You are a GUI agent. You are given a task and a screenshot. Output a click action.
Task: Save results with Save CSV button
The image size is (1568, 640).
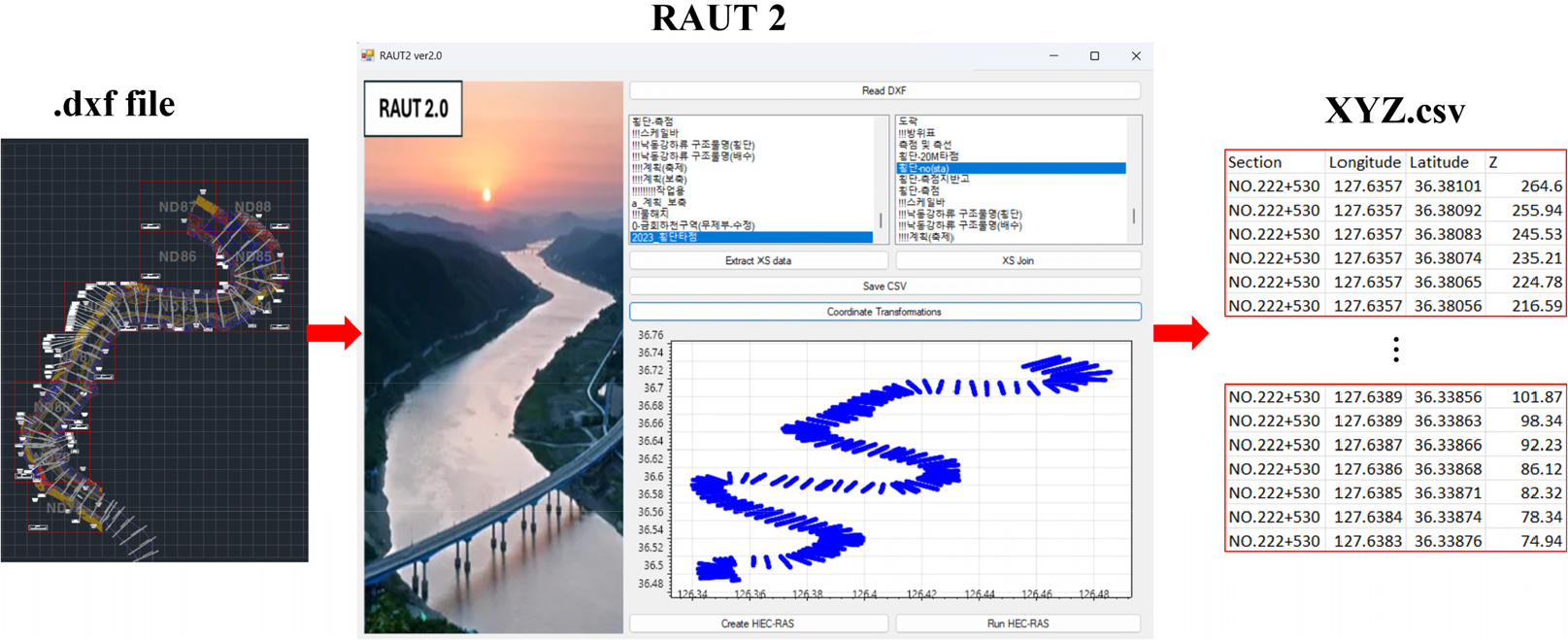pos(884,286)
